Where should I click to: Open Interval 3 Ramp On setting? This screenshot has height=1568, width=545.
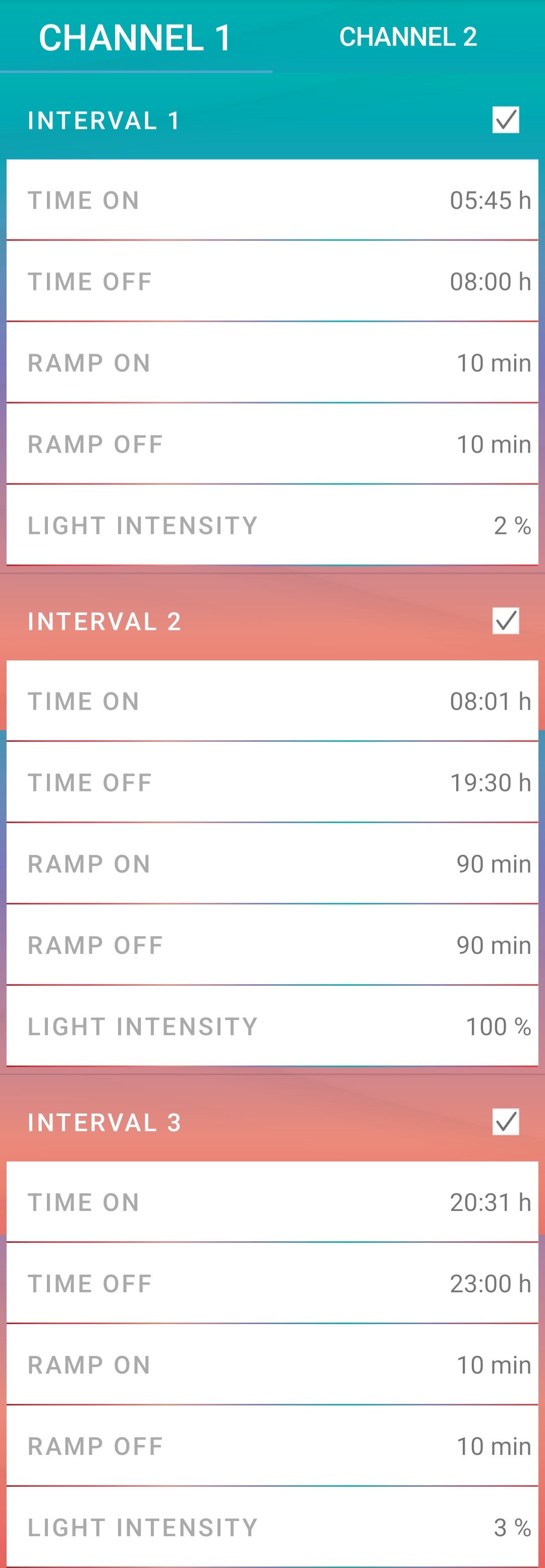tap(272, 1364)
